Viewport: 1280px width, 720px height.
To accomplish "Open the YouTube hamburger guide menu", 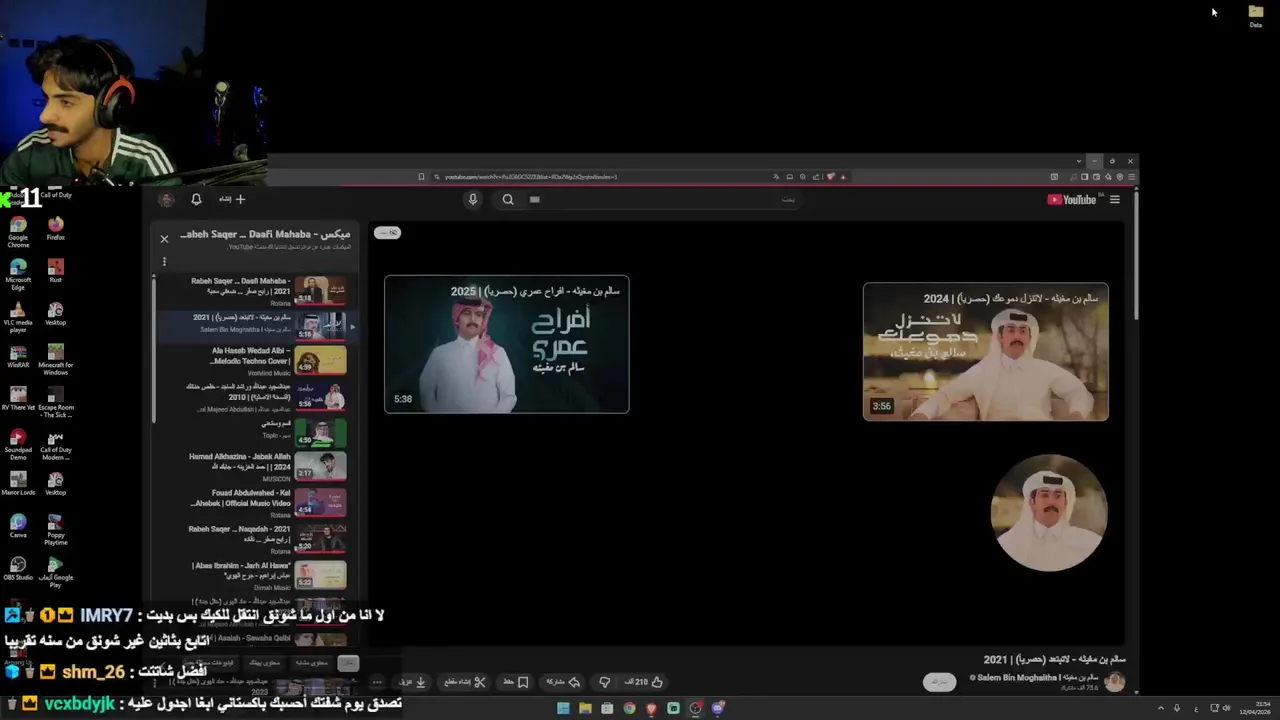I will point(1114,199).
